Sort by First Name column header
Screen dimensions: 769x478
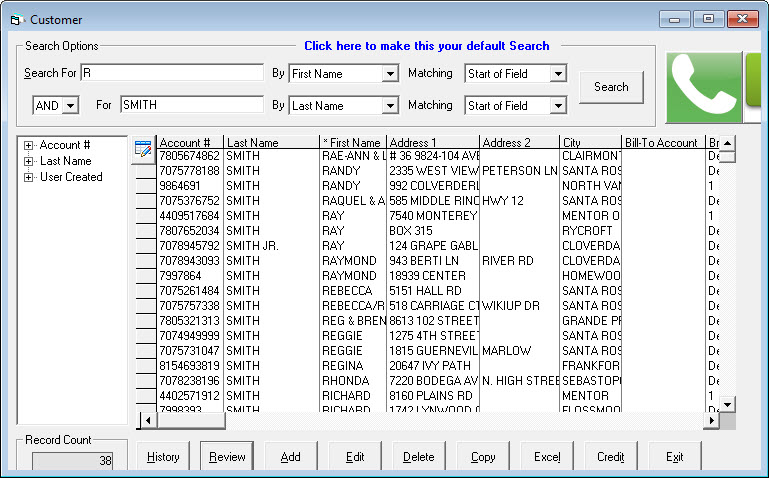click(353, 143)
